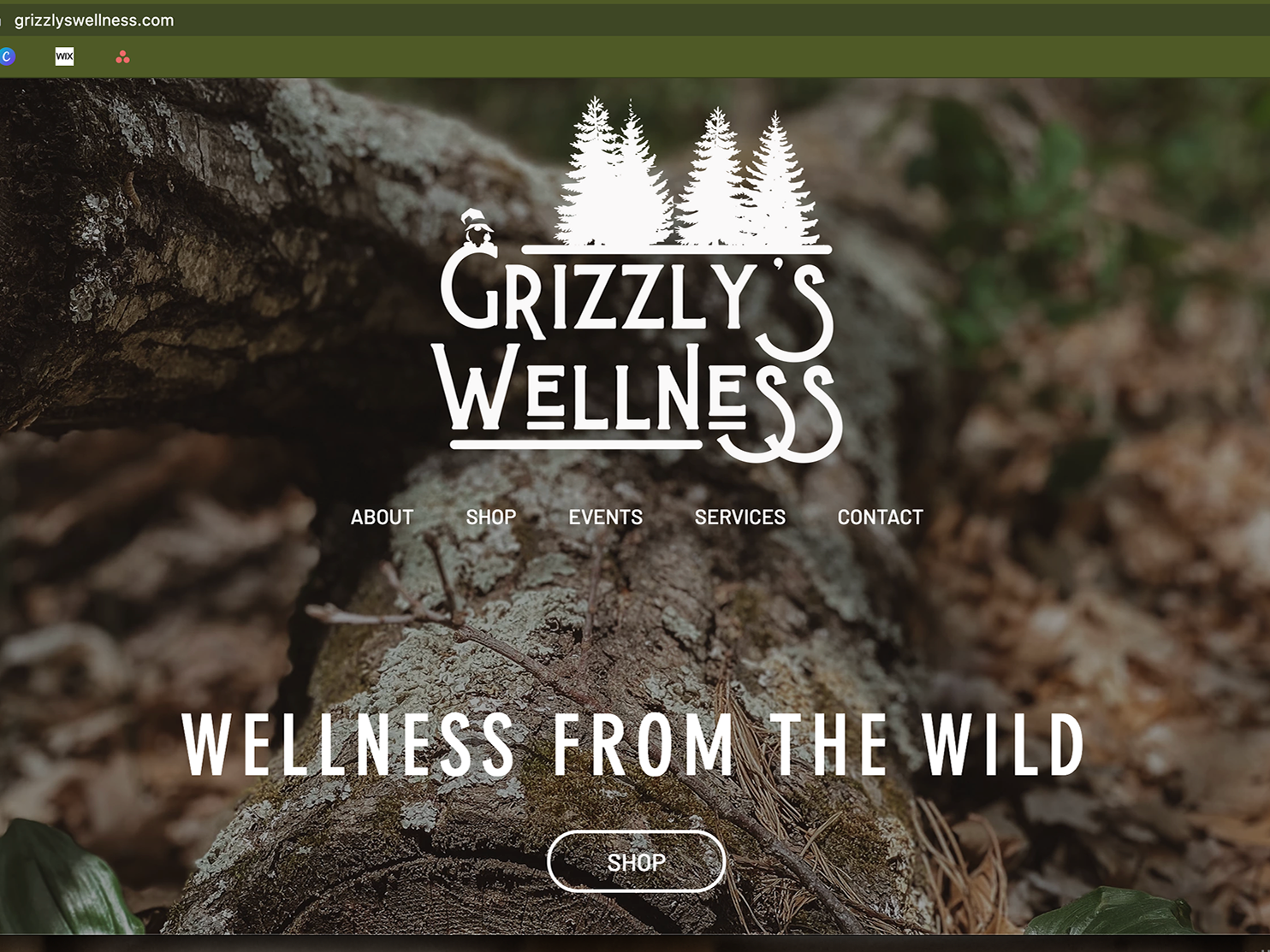Click the empty bookmarks bar area
Viewport: 1270px width, 952px height.
click(685, 56)
